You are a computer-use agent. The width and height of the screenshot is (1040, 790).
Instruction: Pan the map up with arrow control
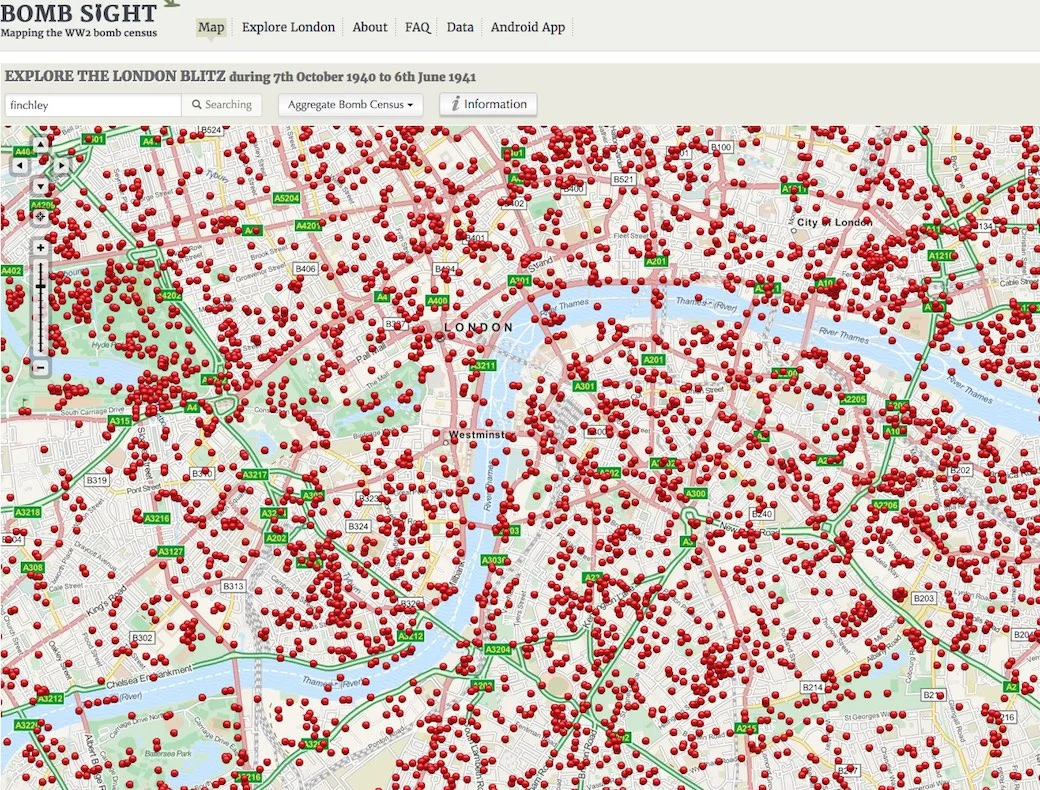pos(40,144)
